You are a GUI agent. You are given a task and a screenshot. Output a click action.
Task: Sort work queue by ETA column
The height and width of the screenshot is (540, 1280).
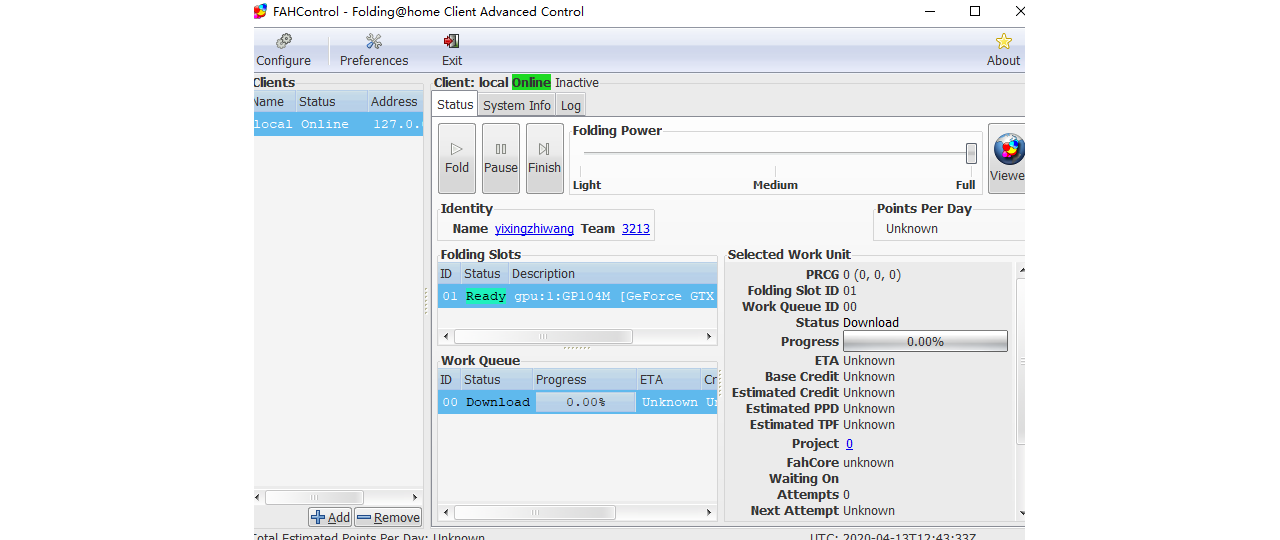(x=668, y=380)
